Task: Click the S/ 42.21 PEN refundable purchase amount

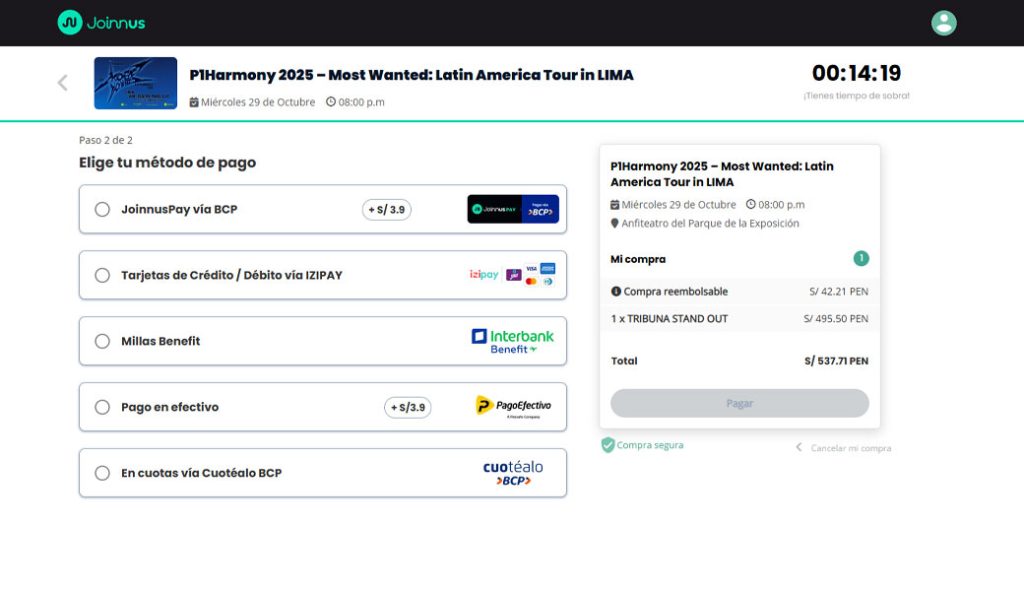Action: point(839,291)
